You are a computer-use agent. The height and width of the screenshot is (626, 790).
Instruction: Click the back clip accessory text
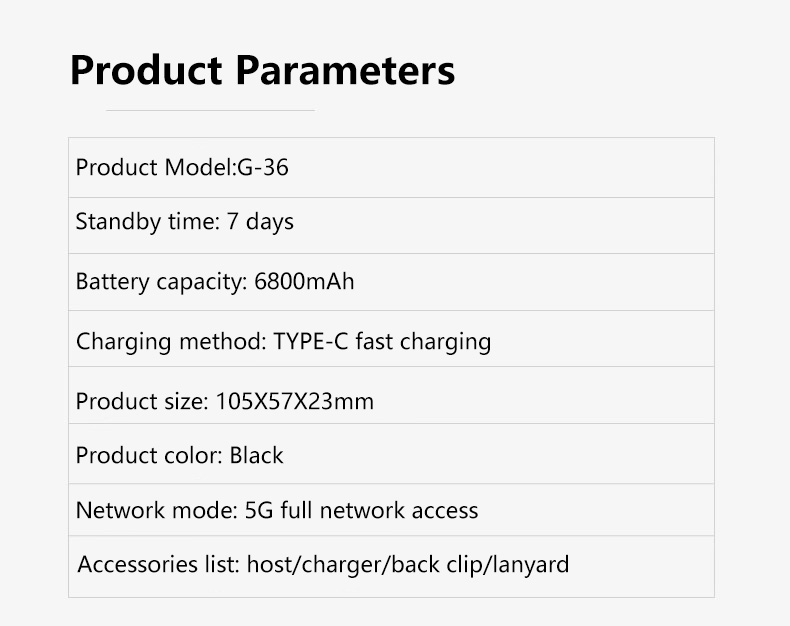432,564
